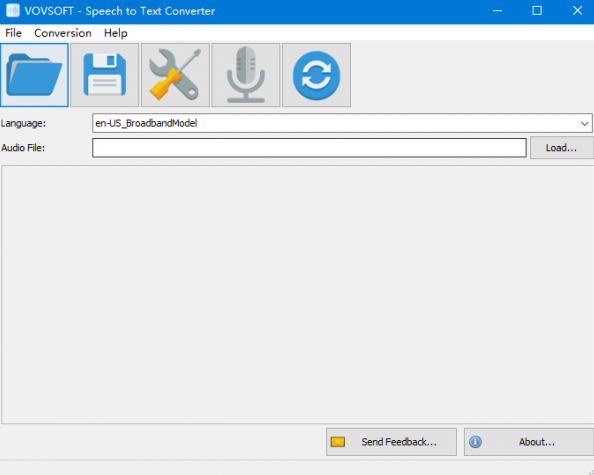Save transcript using the floppy disk icon
This screenshot has width=594, height=475.
(x=105, y=75)
